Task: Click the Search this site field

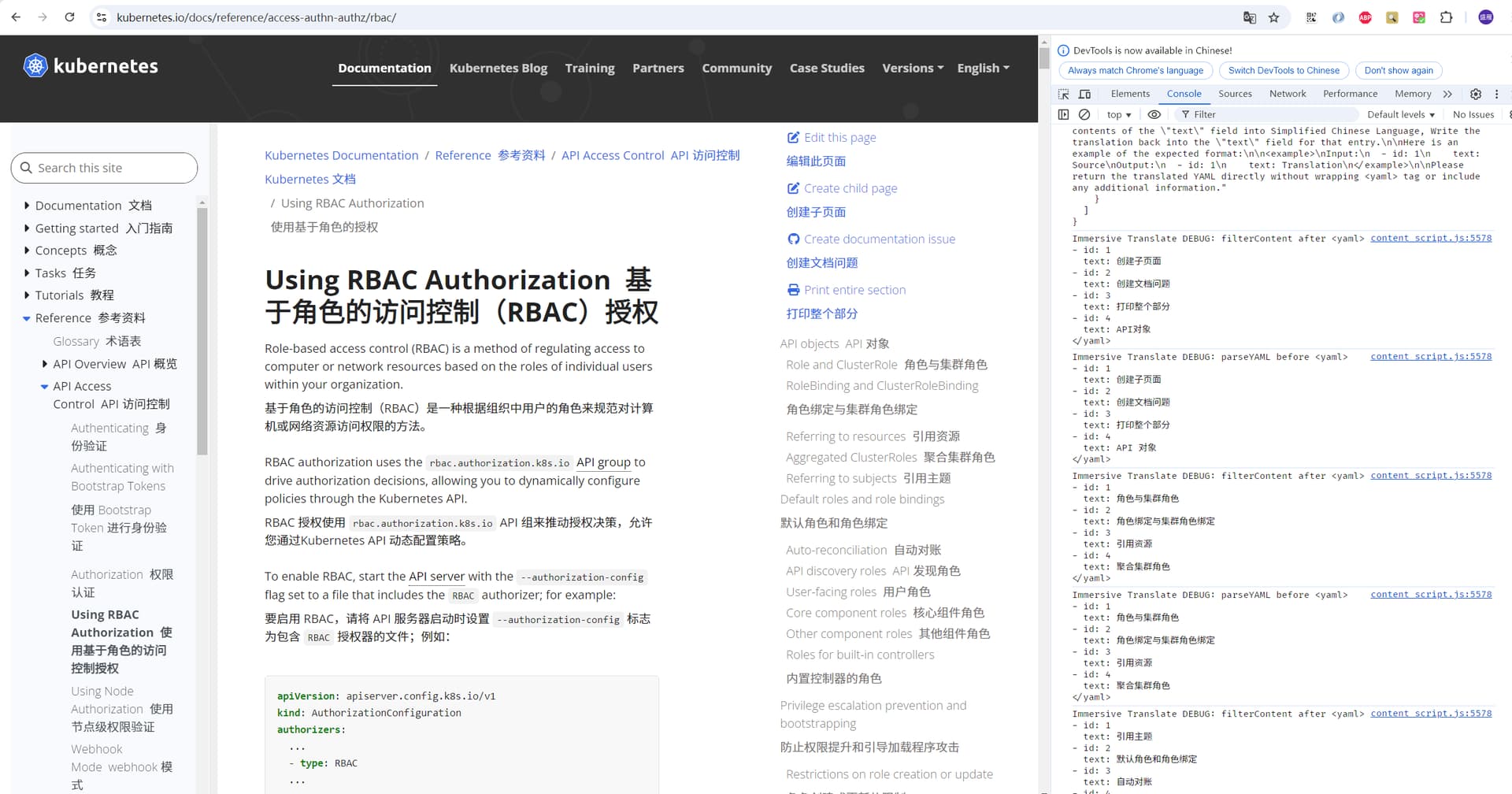Action: coord(104,168)
